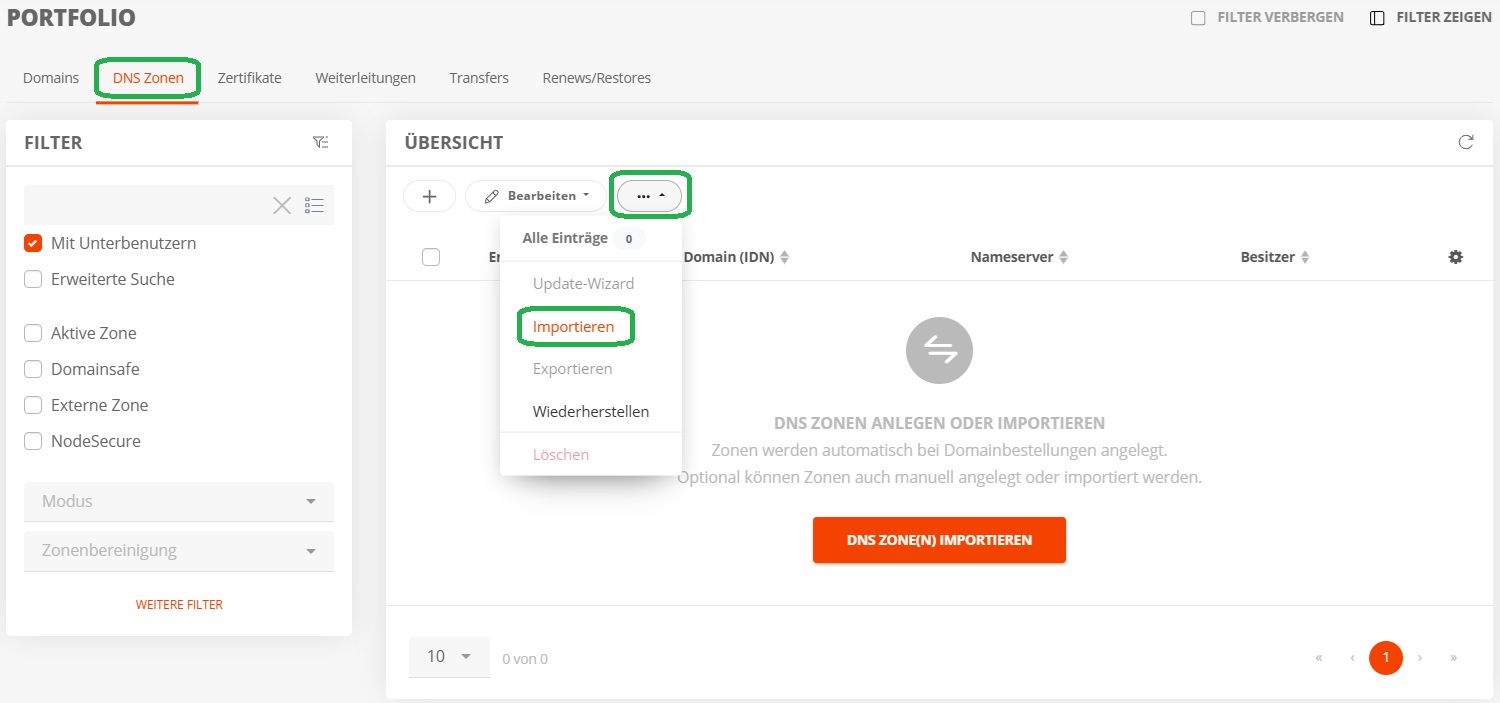Click the Filter Zeigen panel icon
The width and height of the screenshot is (1500, 703).
(1377, 18)
